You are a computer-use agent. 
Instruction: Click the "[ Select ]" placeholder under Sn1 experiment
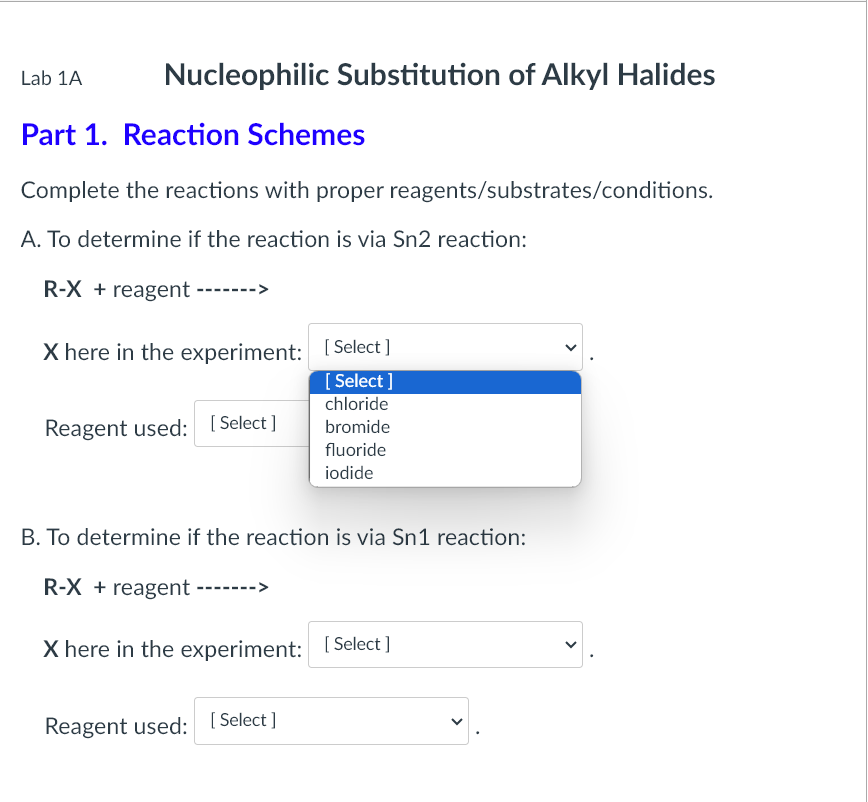point(356,644)
